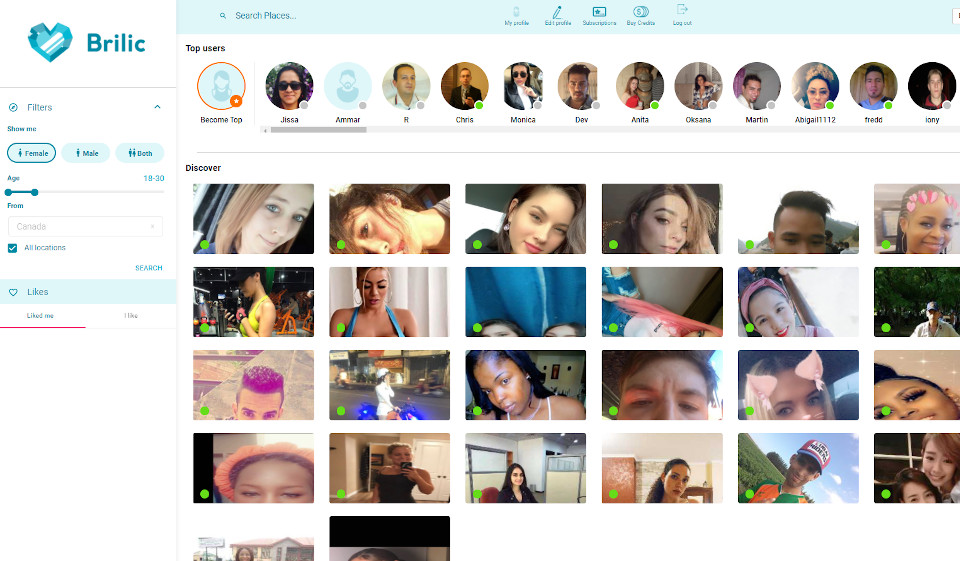
Task: Select the Male filter option
Action: (x=86, y=153)
